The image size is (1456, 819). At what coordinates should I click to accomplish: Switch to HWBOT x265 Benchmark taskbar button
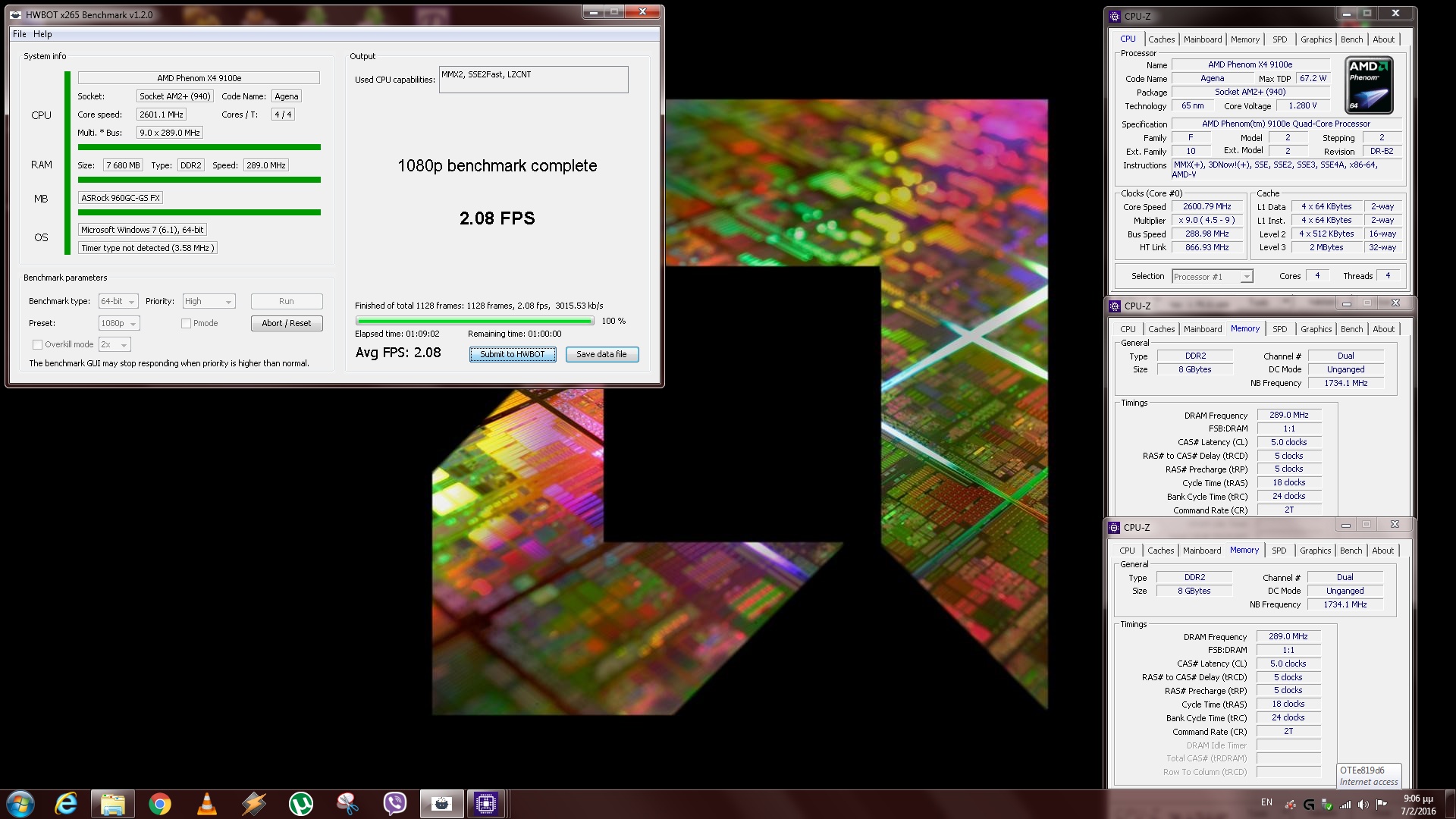pyautogui.click(x=441, y=803)
